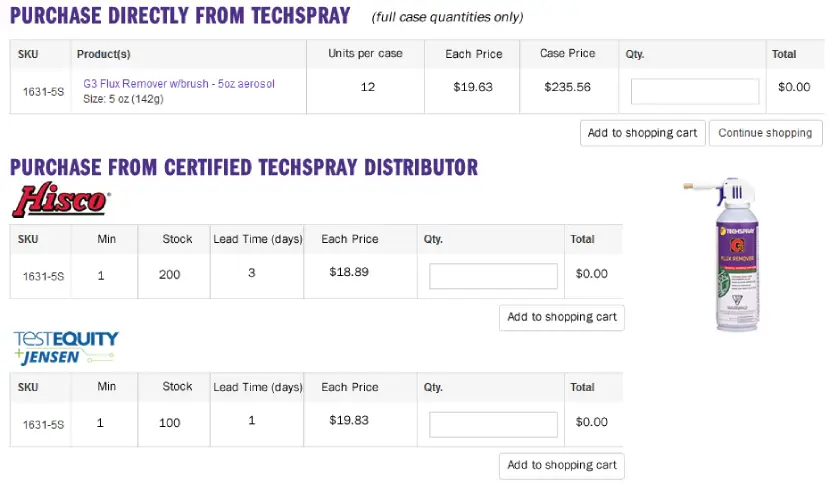The image size is (830, 484).
Task: Click the Hisco distributor logo
Action: pyautogui.click(x=60, y=200)
